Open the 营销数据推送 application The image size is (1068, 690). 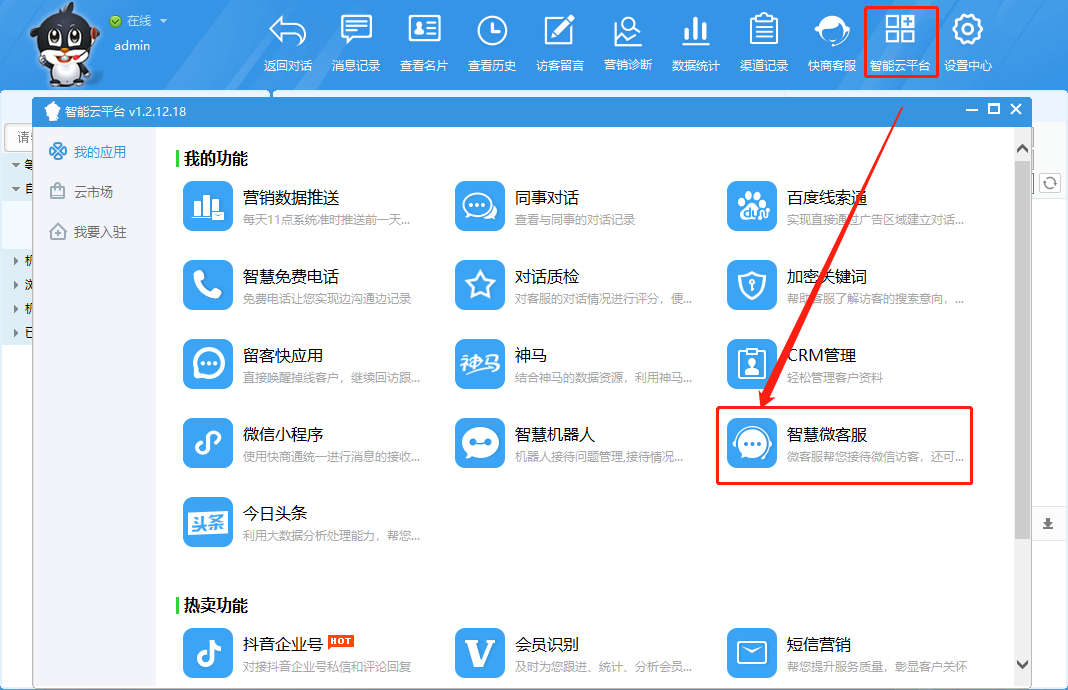(208, 207)
